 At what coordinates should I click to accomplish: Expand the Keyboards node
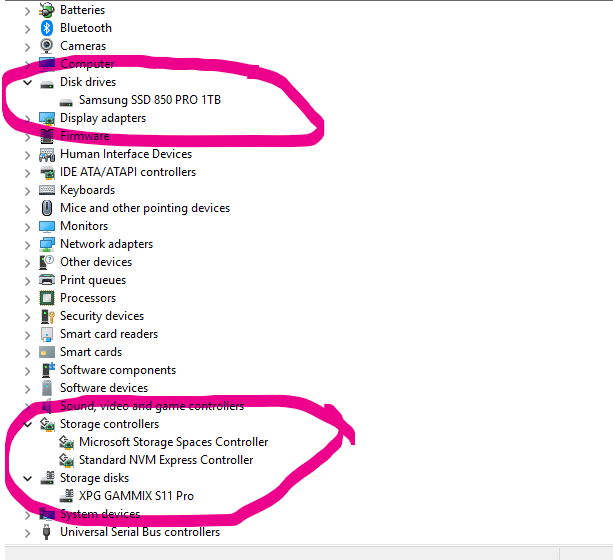[x=27, y=191]
